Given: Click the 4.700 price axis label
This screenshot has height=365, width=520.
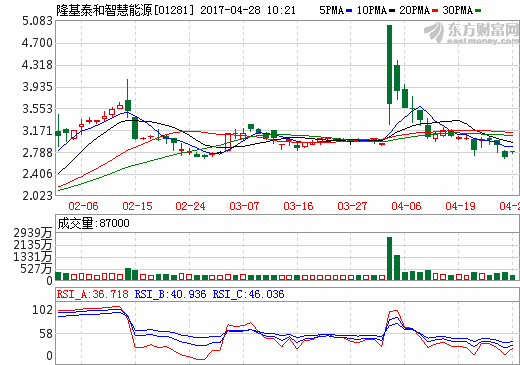Looking at the screenshot, I should pyautogui.click(x=37, y=43).
